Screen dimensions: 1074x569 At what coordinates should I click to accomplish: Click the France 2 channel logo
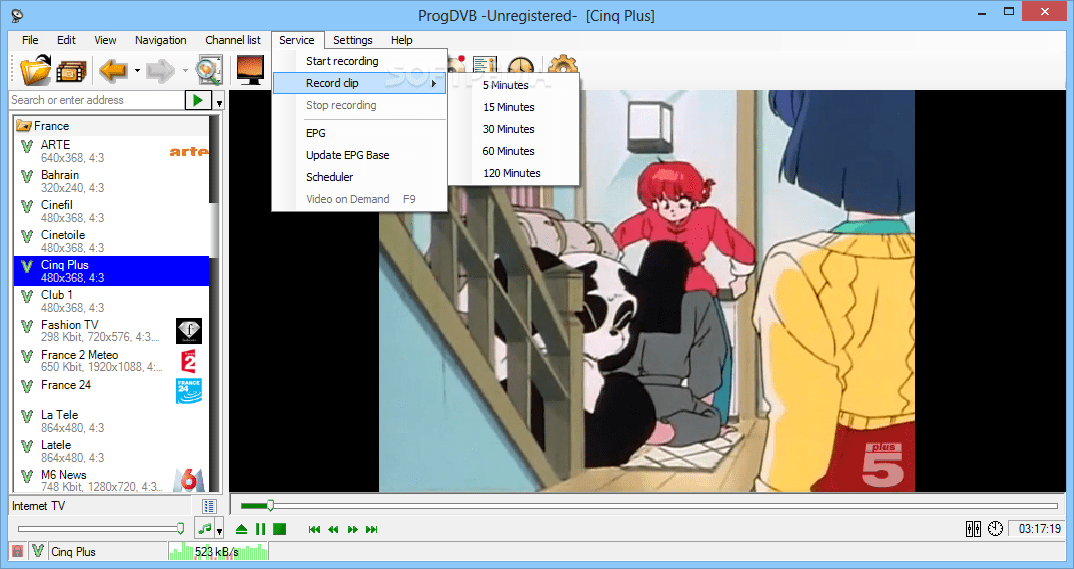188,361
